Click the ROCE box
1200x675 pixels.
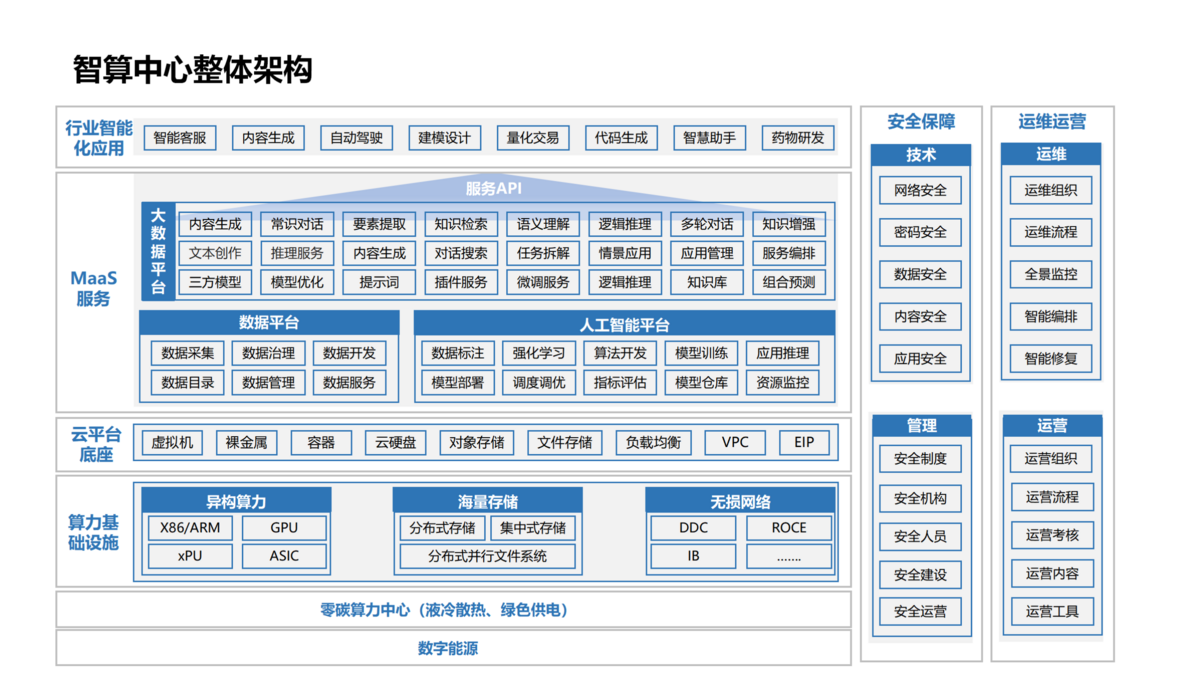coord(789,528)
